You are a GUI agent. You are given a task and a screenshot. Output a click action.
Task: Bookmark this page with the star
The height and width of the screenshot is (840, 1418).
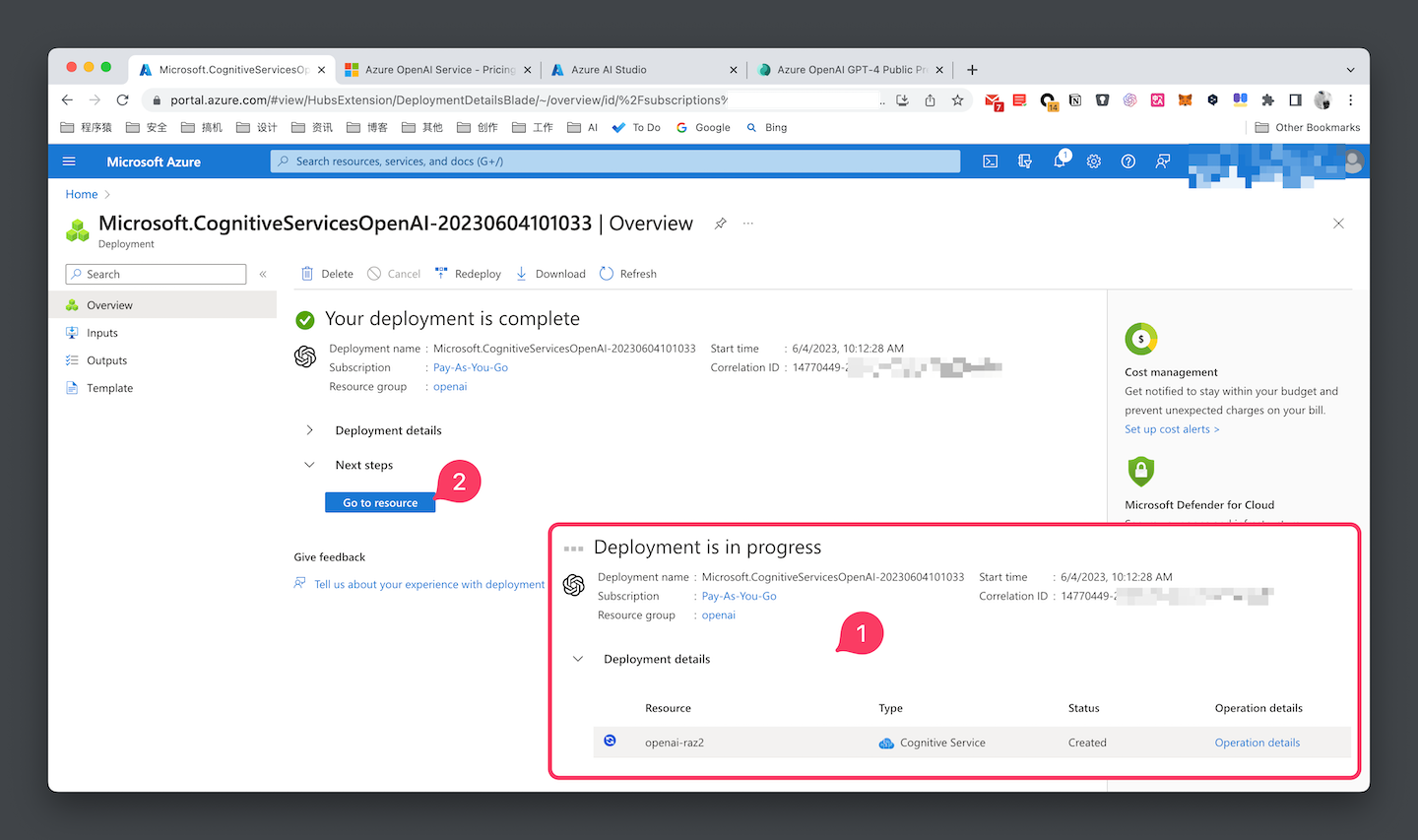point(957,99)
